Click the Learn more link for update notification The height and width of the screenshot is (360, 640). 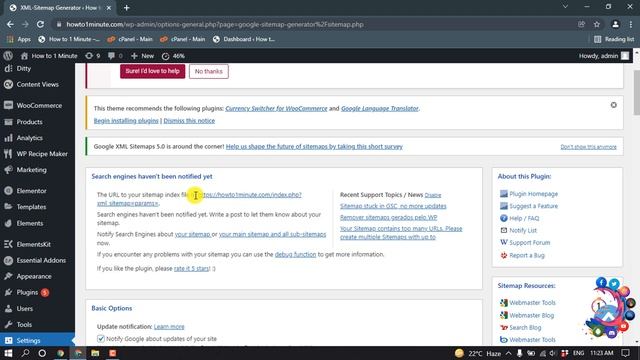tap(169, 327)
